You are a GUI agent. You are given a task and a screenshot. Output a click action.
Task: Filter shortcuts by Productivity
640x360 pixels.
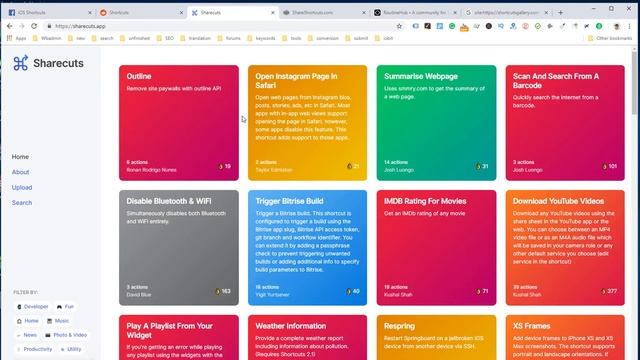pyautogui.click(x=34, y=349)
